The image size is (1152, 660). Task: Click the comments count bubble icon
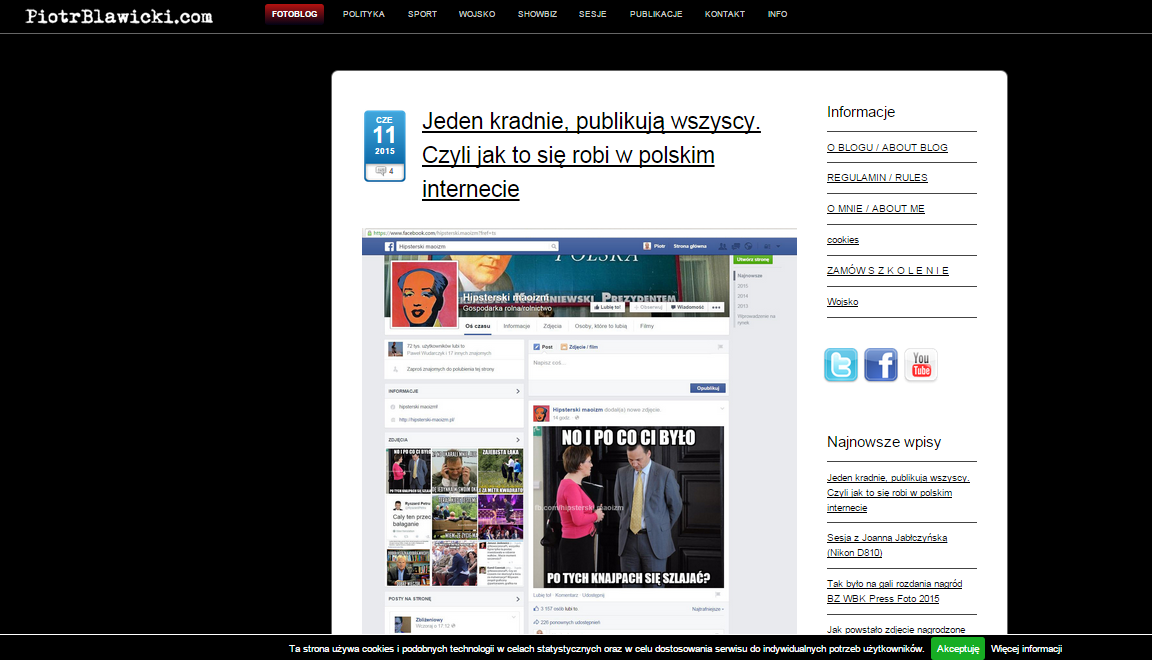381,171
